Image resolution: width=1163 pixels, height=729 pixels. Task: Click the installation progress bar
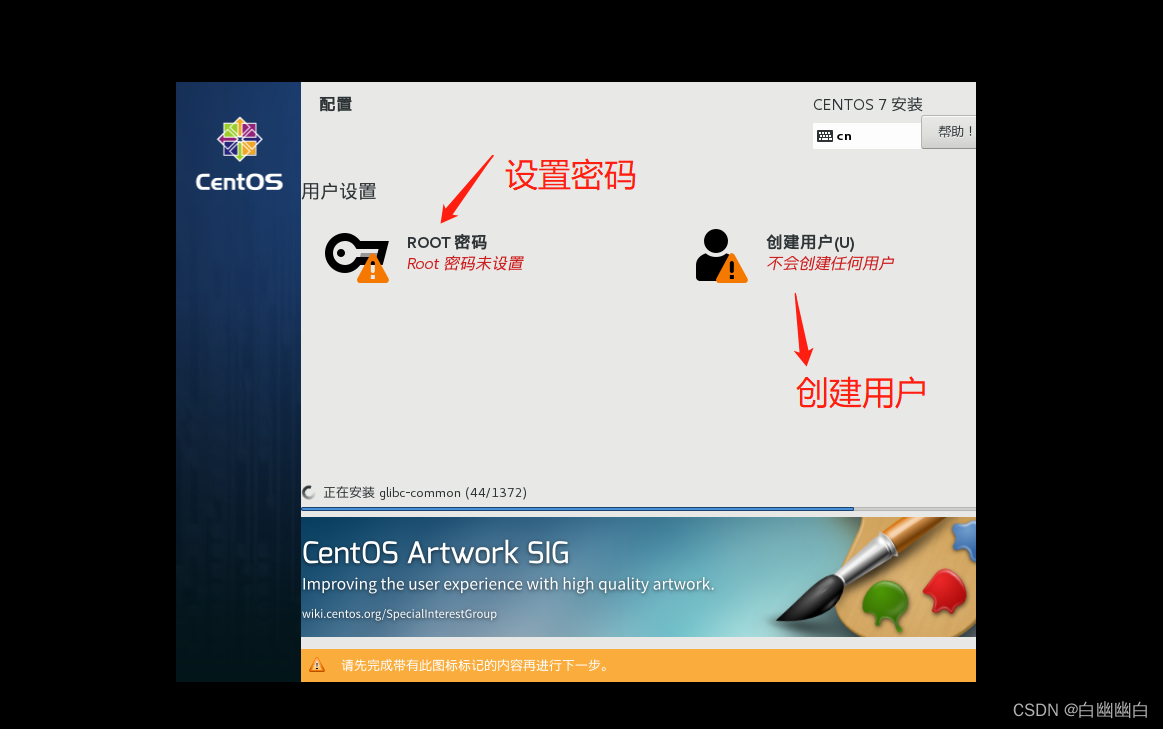(638, 509)
